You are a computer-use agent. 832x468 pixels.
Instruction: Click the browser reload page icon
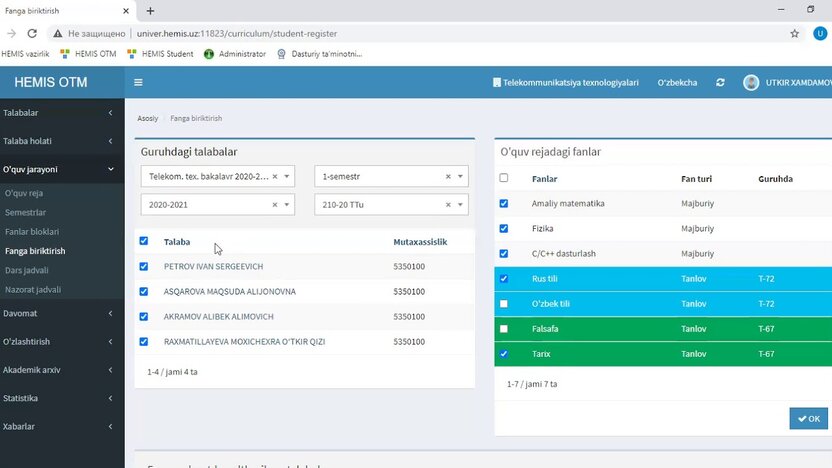[x=32, y=33]
